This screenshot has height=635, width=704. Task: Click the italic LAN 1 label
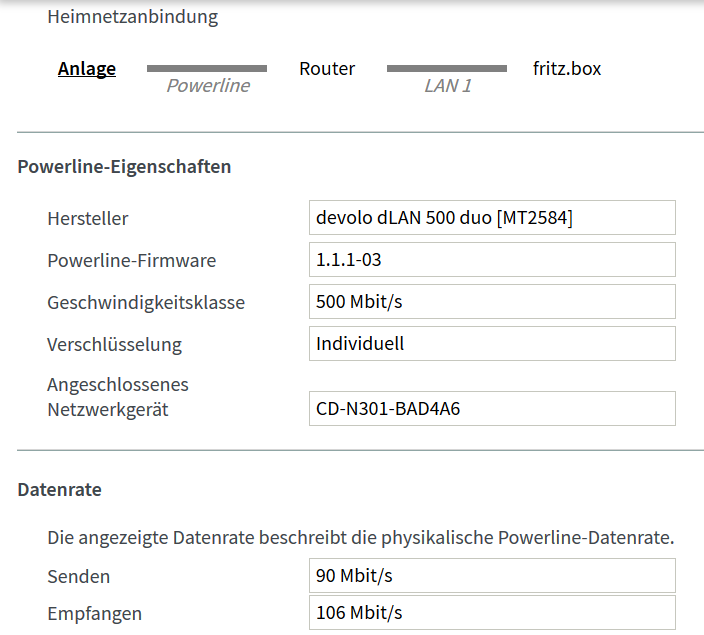coord(448,86)
